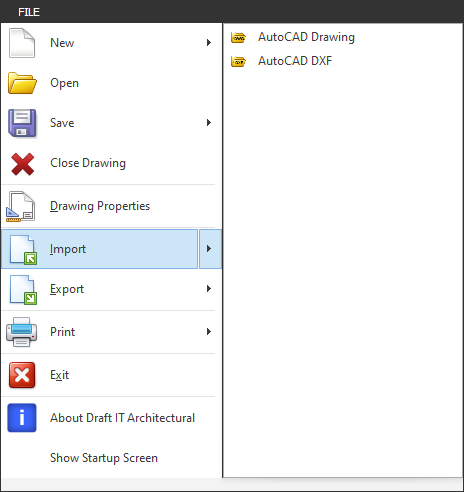
Task: Click the Drawing Properties ruler icon
Action: [x=20, y=206]
